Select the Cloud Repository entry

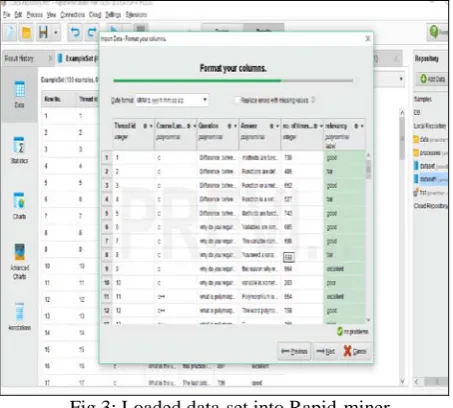[x=431, y=206]
